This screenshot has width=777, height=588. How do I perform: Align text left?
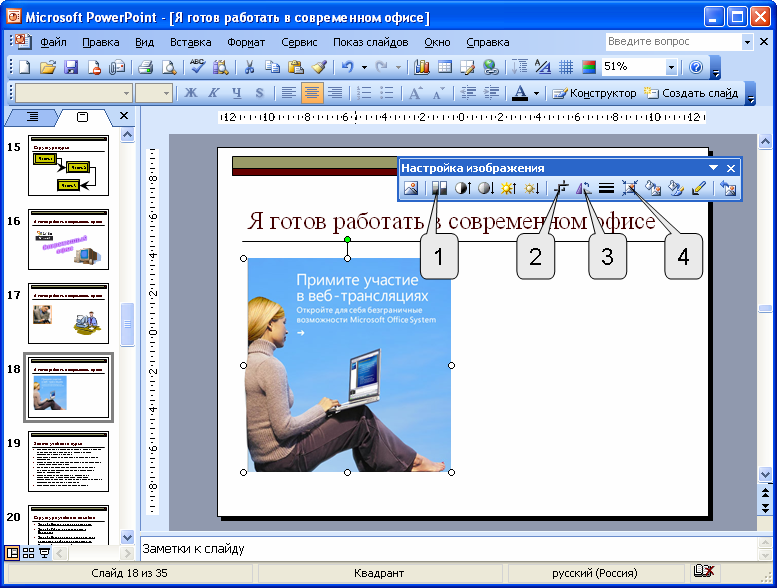point(288,93)
